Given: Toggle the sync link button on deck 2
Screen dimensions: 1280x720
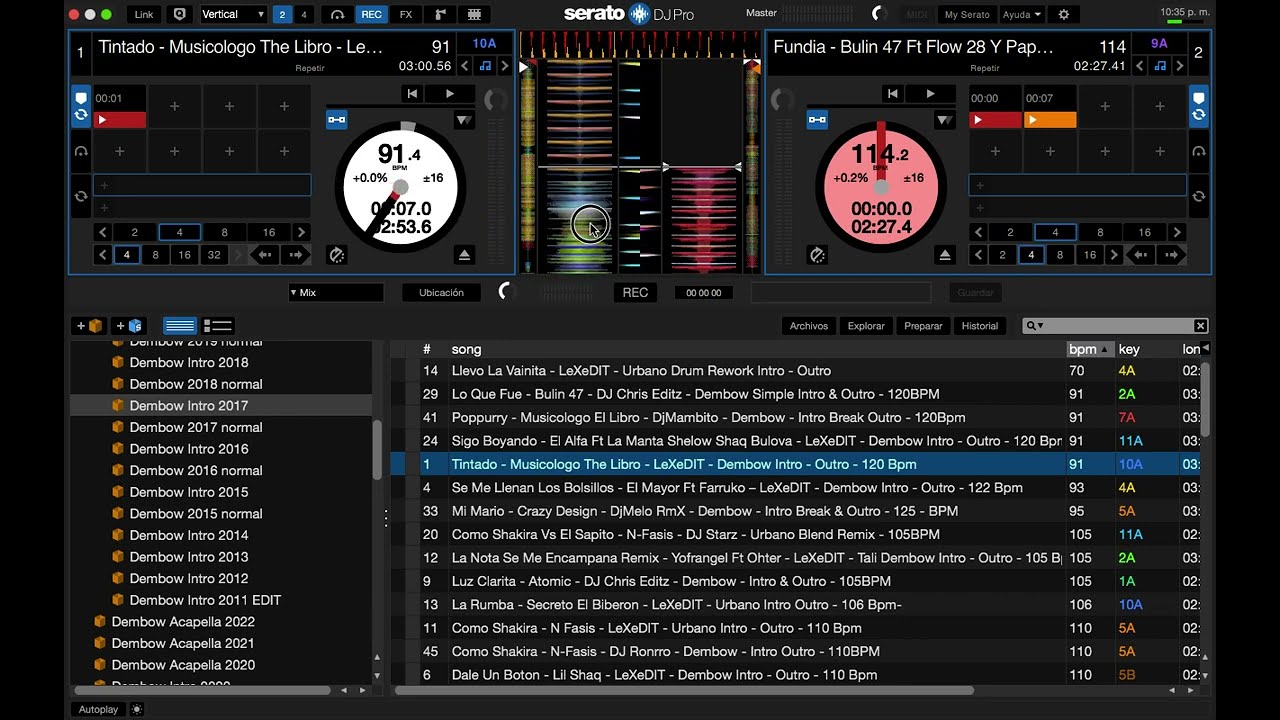Looking at the screenshot, I should tap(817, 120).
